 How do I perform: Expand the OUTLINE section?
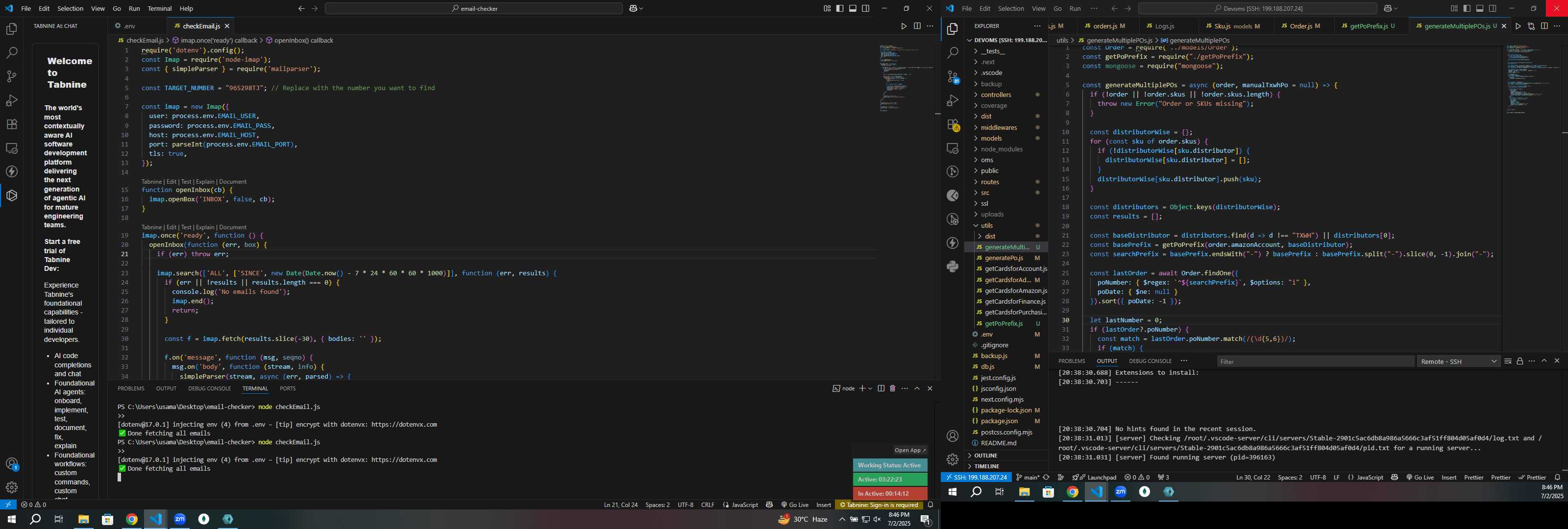(x=1007, y=456)
